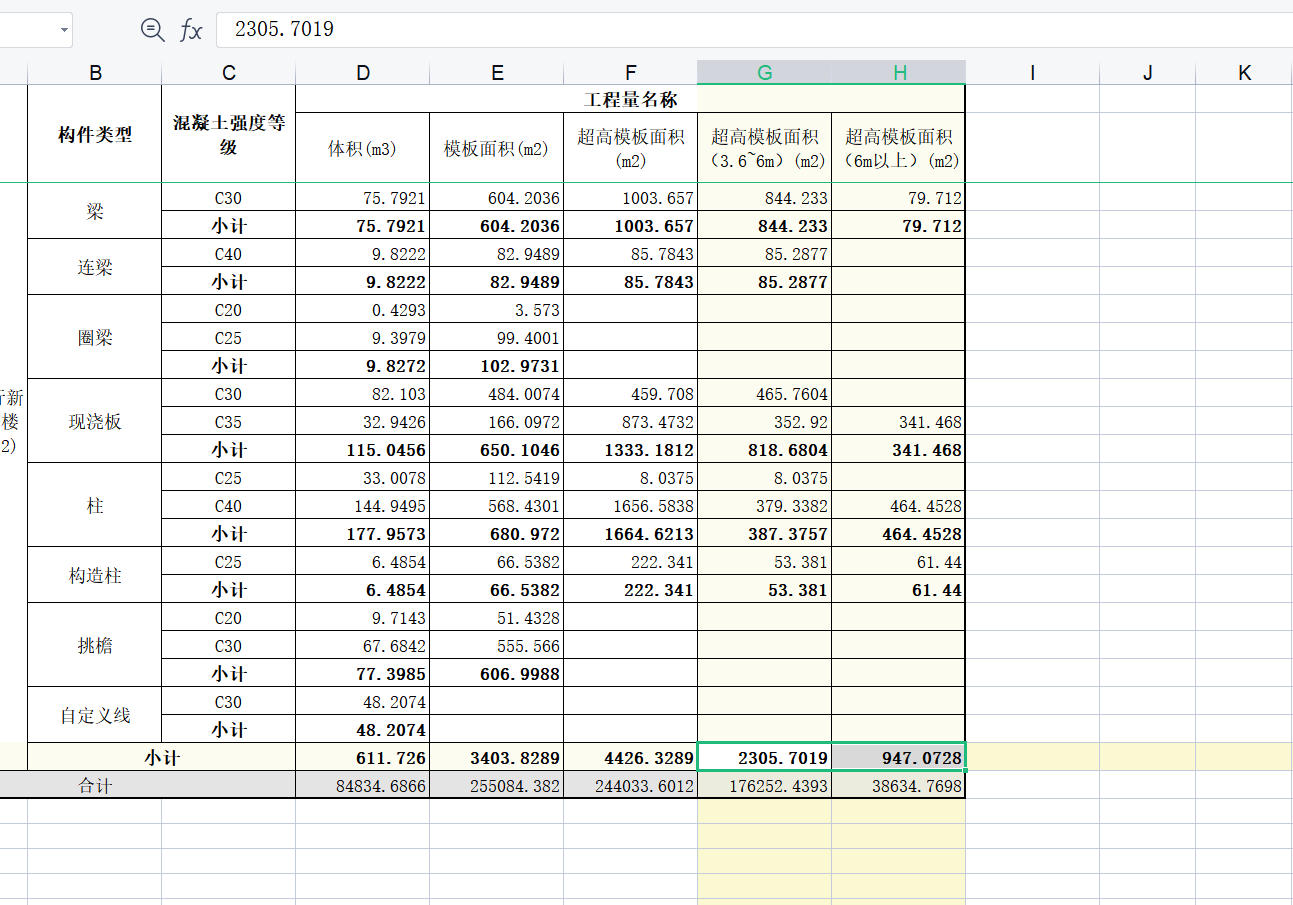Screen dimensions: 1293x905
Task: Click the cell with value 379.3382
Action: click(x=765, y=506)
